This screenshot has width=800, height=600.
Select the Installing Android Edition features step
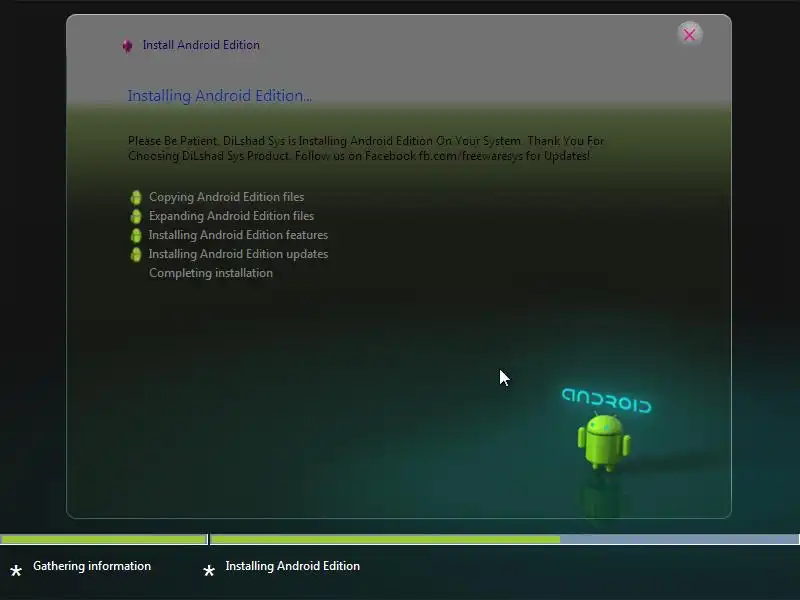[x=238, y=235]
